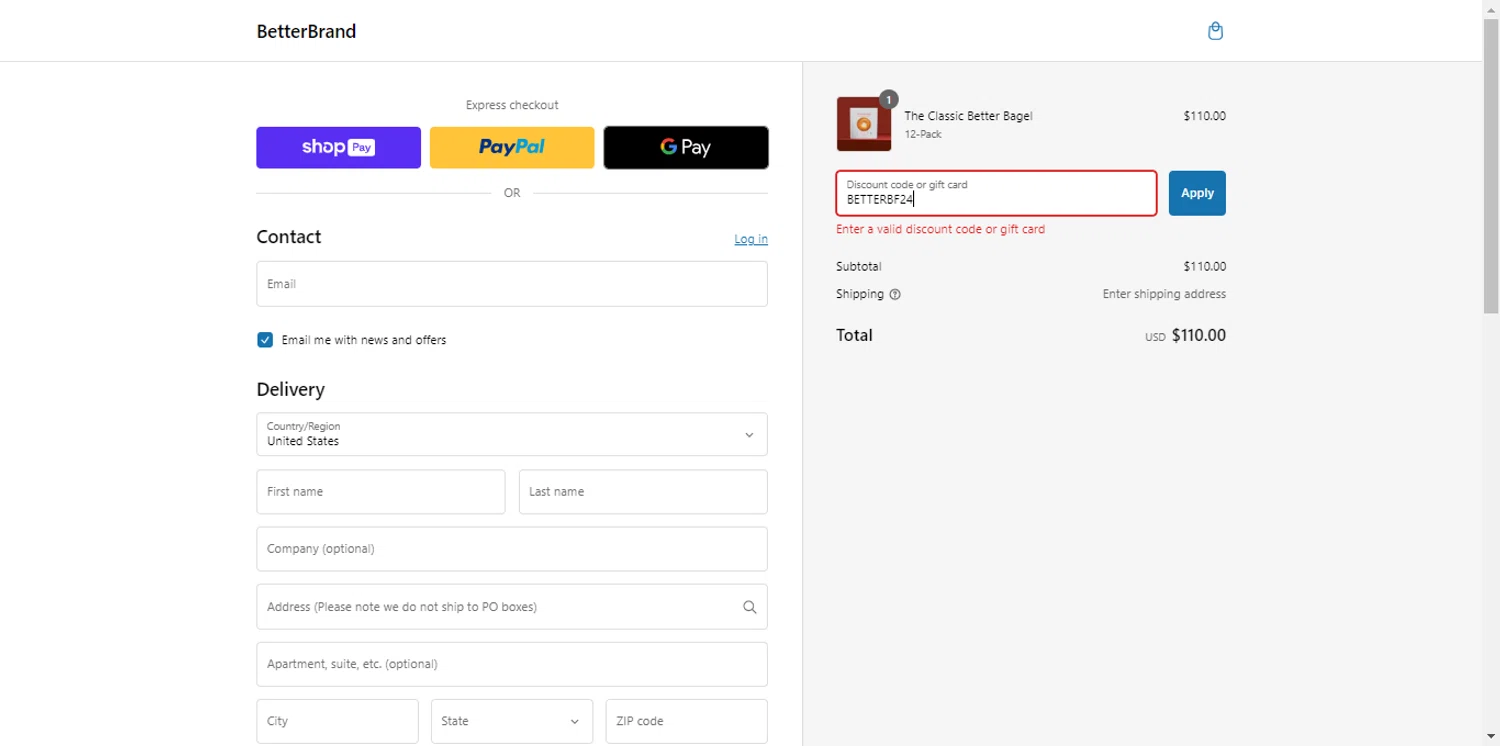Screen dimensions: 1500x746
Task: Click the address search magnifier icon
Action: click(x=749, y=607)
